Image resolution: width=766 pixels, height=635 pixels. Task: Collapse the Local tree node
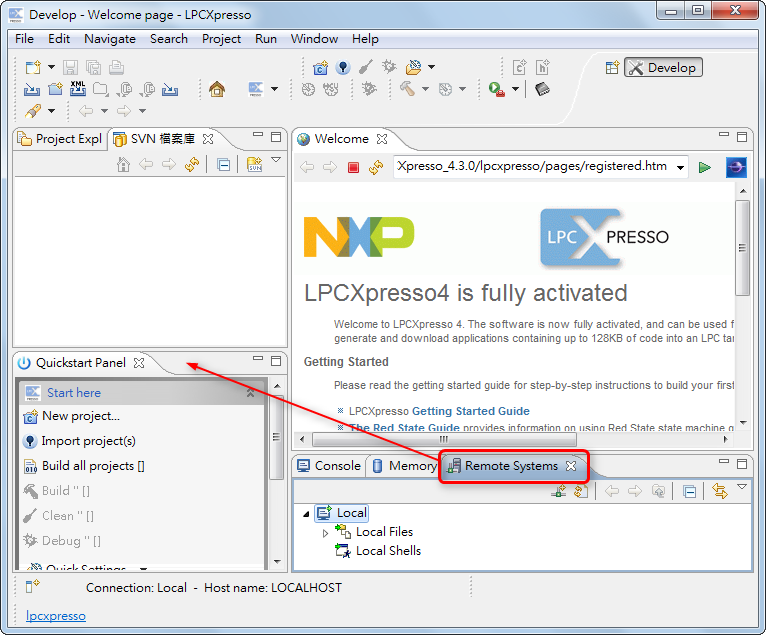pos(306,513)
